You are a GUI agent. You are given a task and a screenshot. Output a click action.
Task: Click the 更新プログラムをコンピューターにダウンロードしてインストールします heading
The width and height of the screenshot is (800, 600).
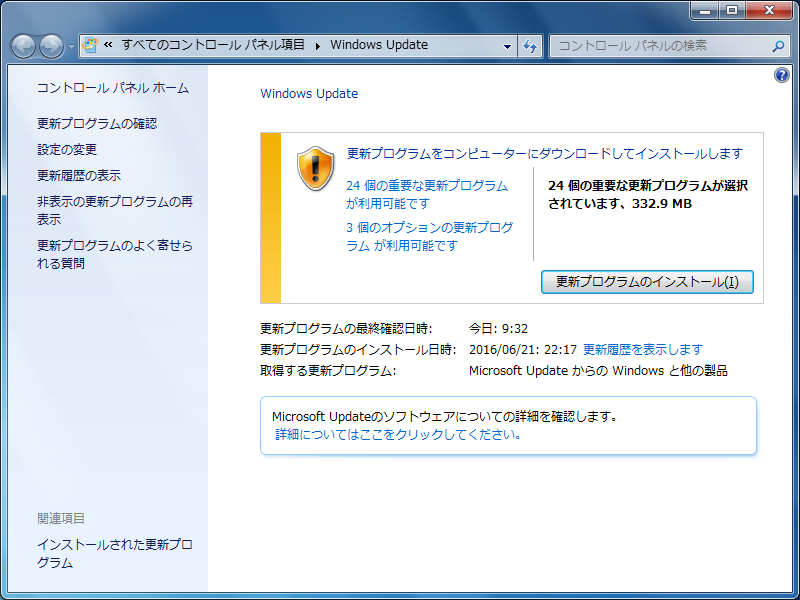545,154
